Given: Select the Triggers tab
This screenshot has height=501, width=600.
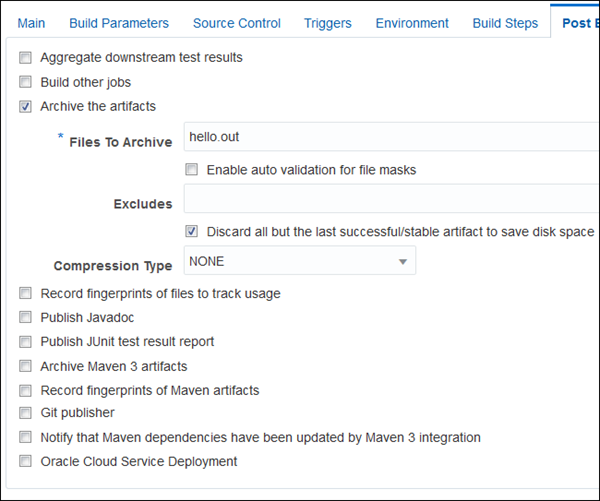Looking at the screenshot, I should tap(328, 23).
